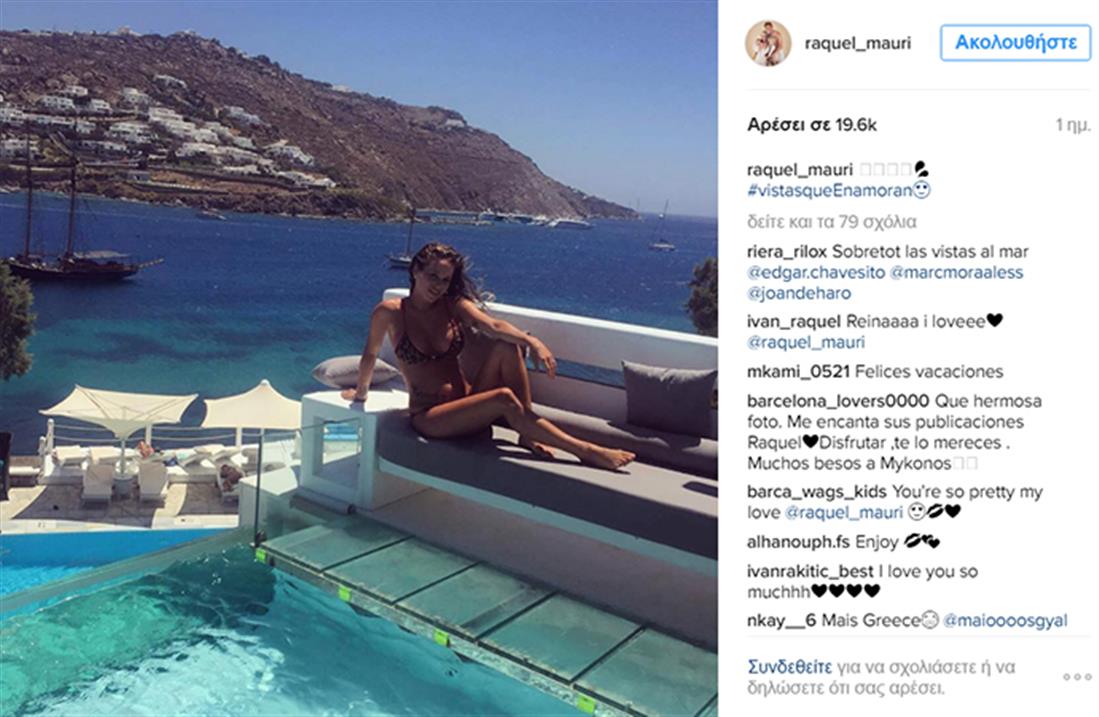Click the Συνδεθείτε login link
This screenshot has height=717, width=1099.
coord(790,667)
